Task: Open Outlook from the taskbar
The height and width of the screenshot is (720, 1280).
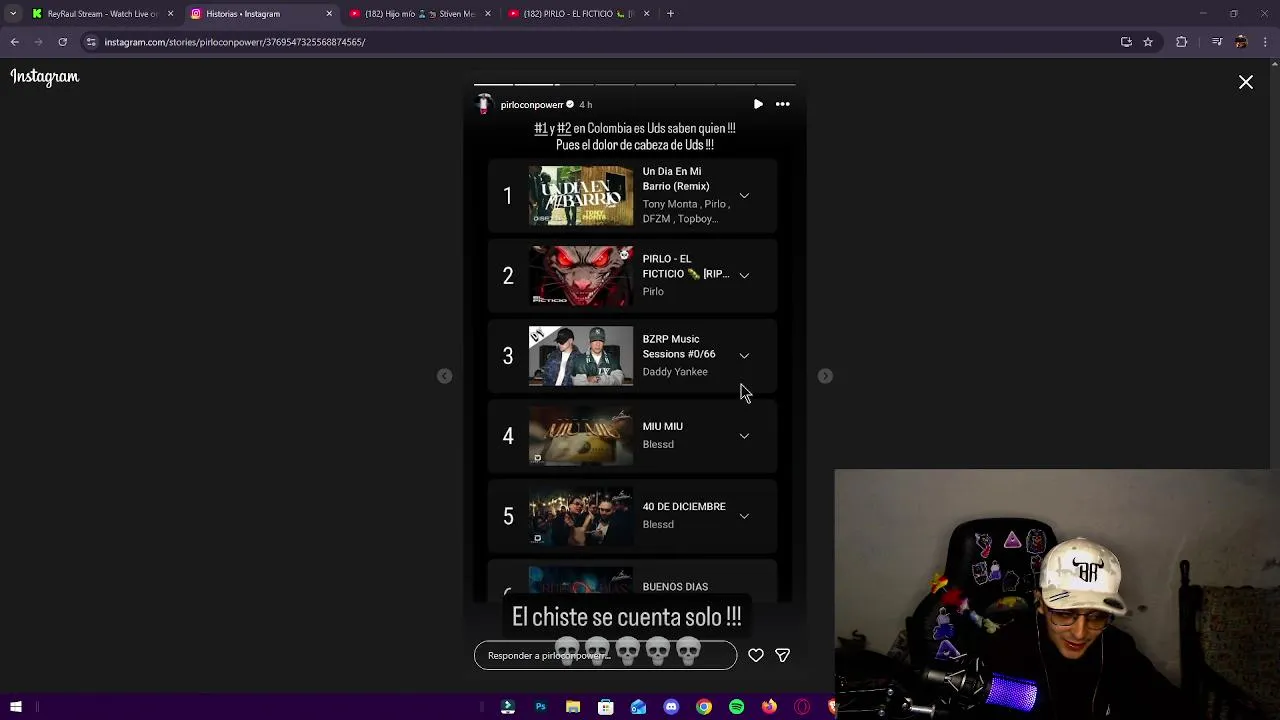Action: click(638, 707)
